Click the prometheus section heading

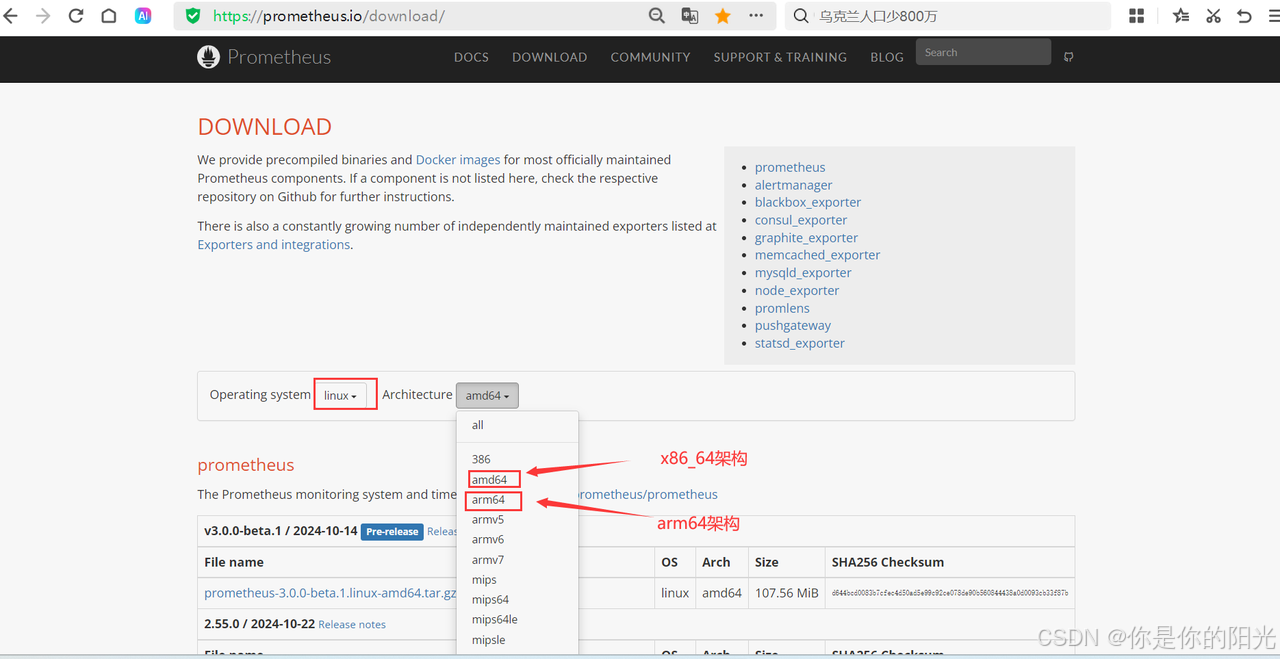point(246,465)
